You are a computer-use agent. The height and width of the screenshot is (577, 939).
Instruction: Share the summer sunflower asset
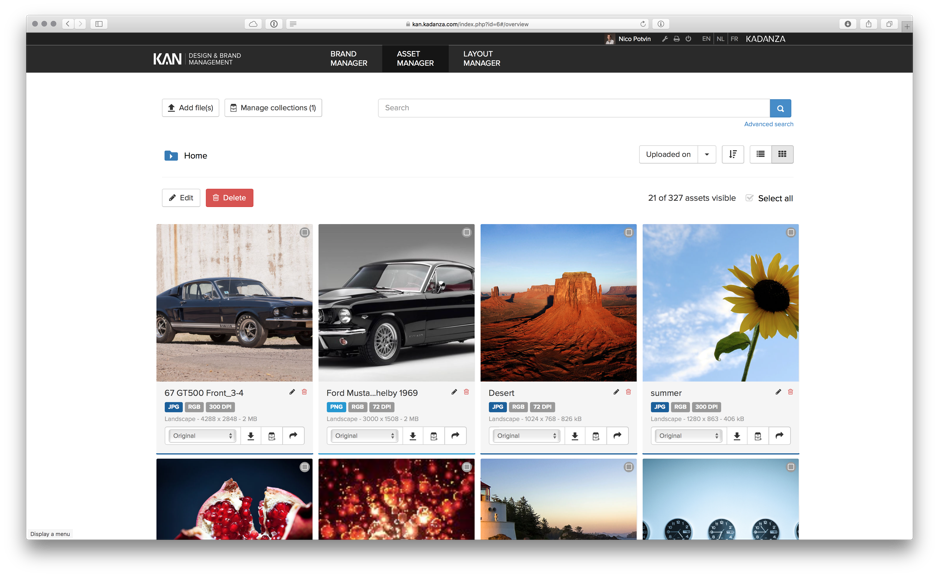click(x=779, y=436)
